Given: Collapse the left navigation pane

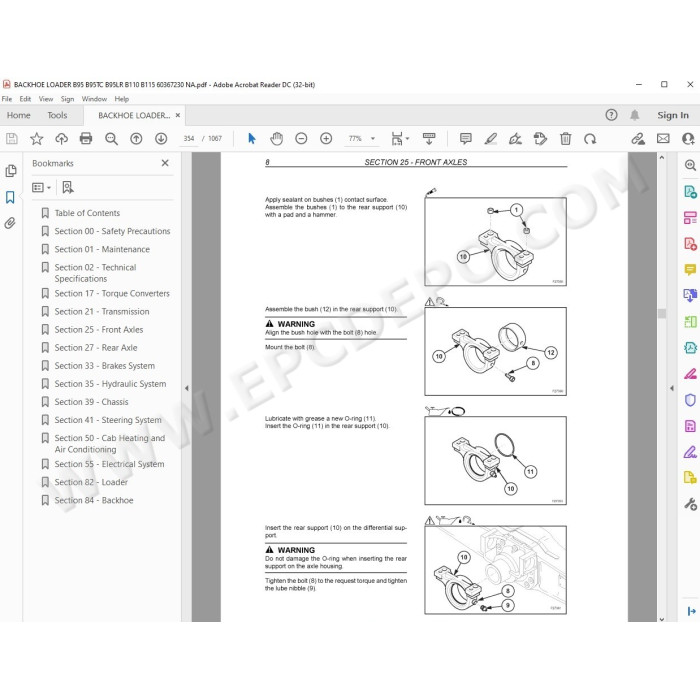Looking at the screenshot, I should coord(187,388).
